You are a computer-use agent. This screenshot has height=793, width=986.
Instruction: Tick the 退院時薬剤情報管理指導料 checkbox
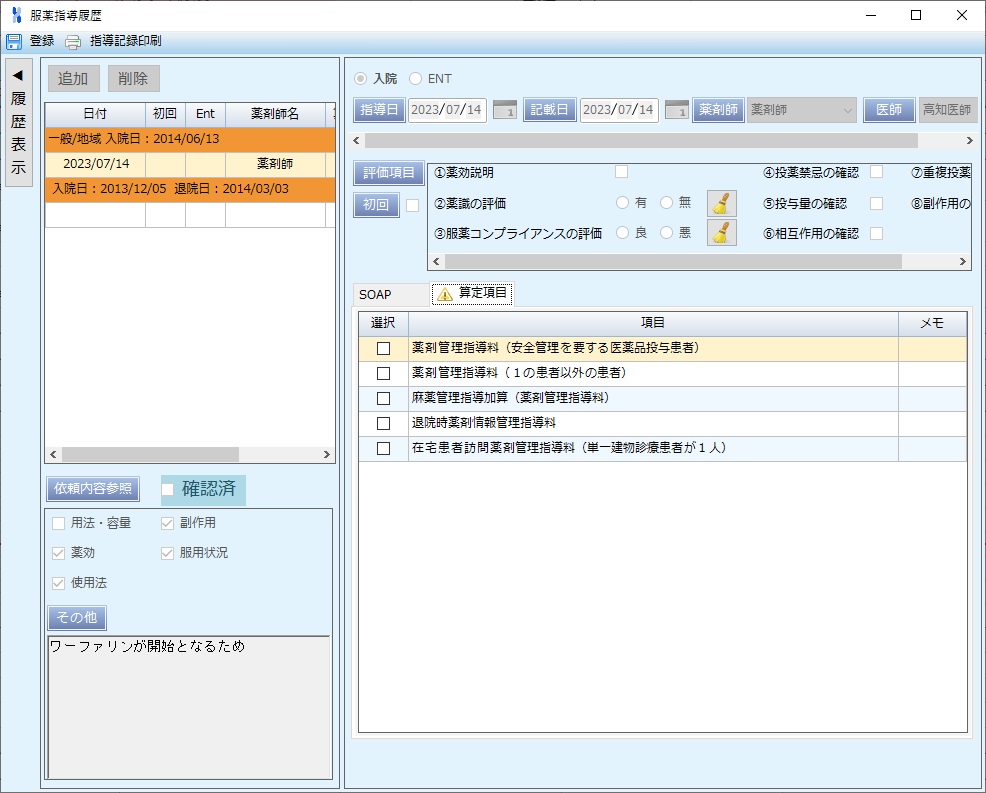pos(383,424)
